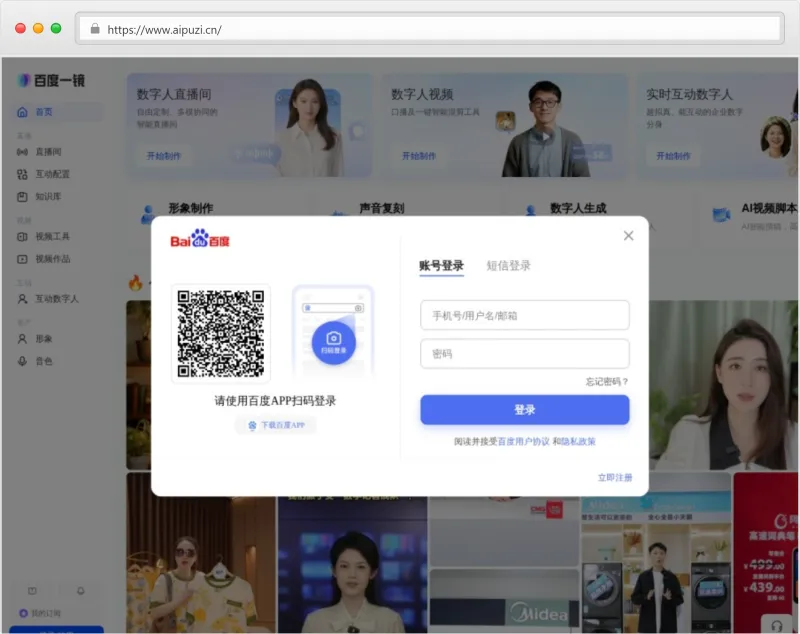800x634 pixels.
Task: Click 开始制作 on 实时互动数字人 card
Action: click(x=673, y=156)
